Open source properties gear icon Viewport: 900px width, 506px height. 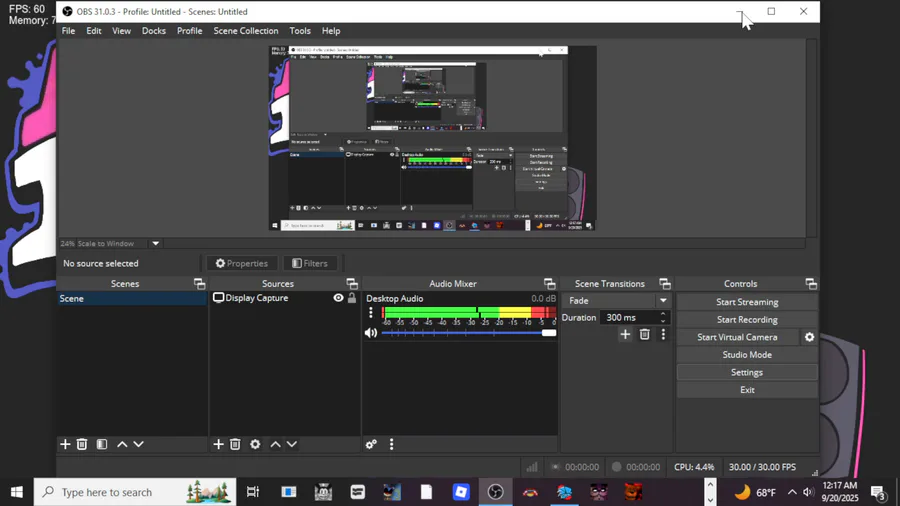(x=255, y=444)
